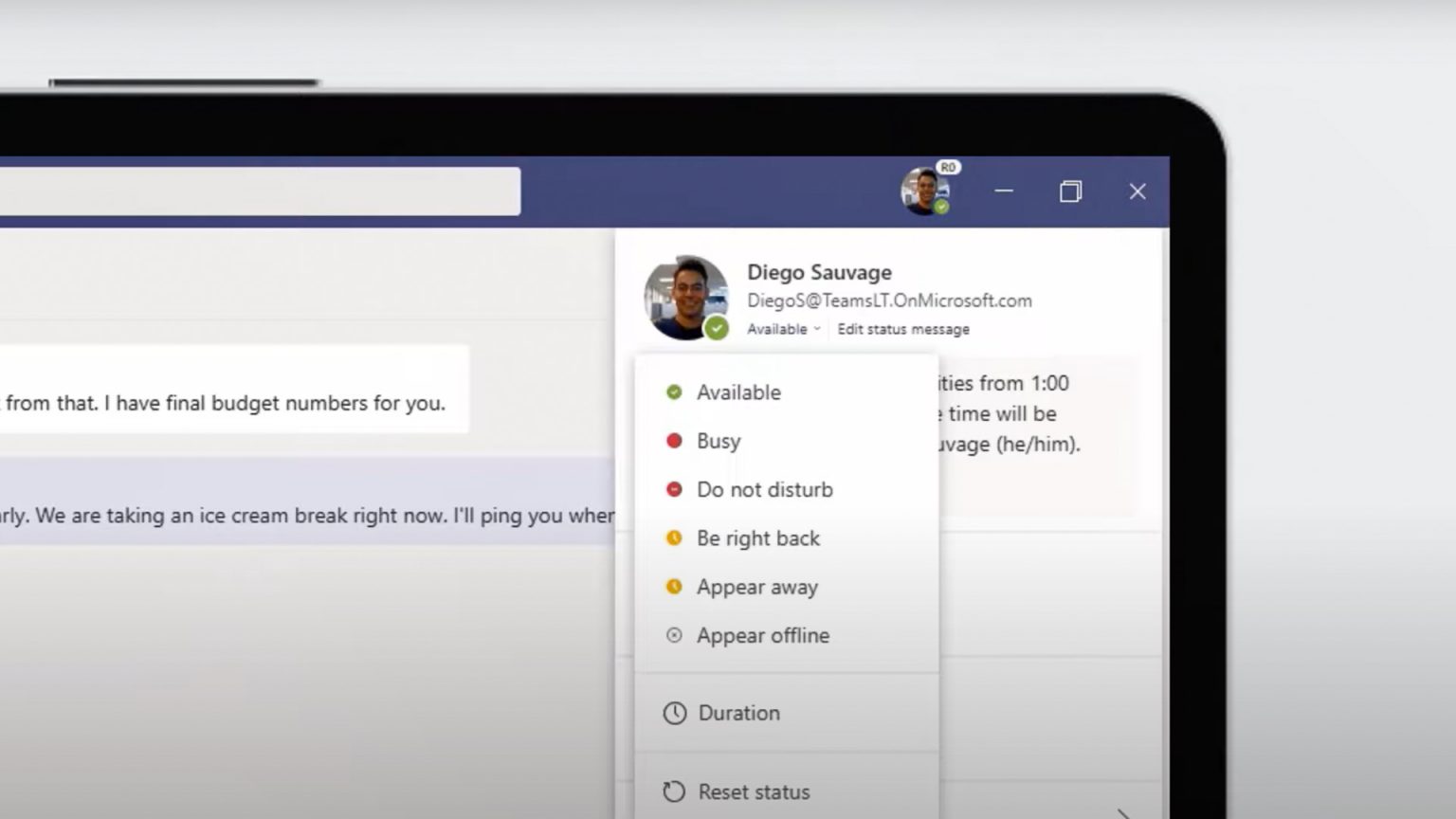The height and width of the screenshot is (819, 1456).
Task: Click the green presence badge on large photo
Action: pyautogui.click(x=717, y=328)
